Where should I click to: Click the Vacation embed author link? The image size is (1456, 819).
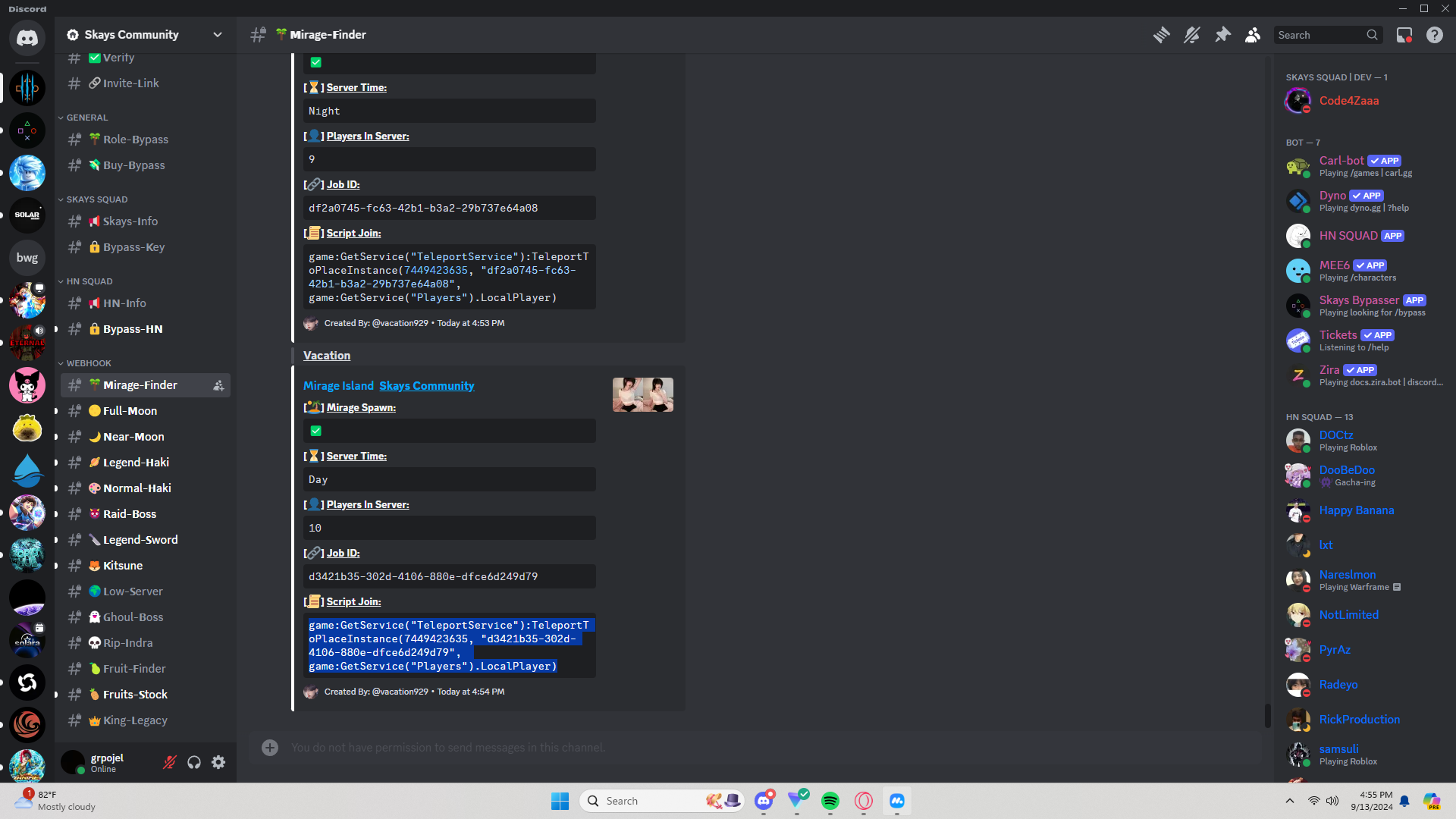[327, 356]
